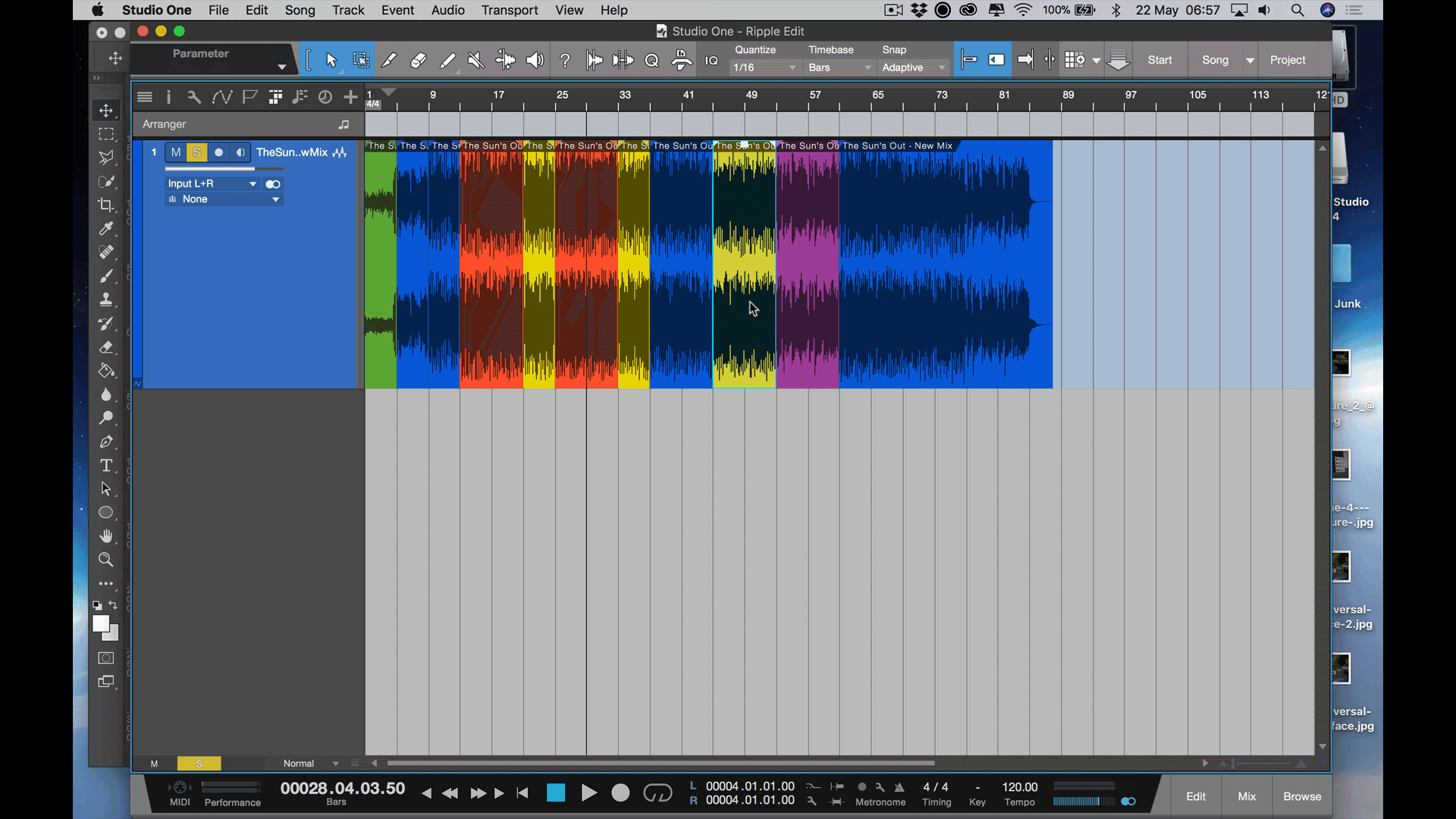The image size is (1456, 819).
Task: Open the macro toolbar icon next to Q
Action: [681, 61]
